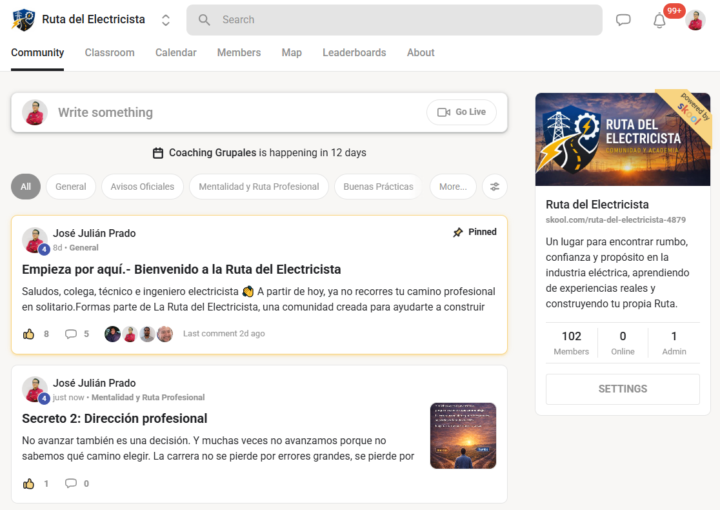Click the Write something post box

click(x=259, y=112)
